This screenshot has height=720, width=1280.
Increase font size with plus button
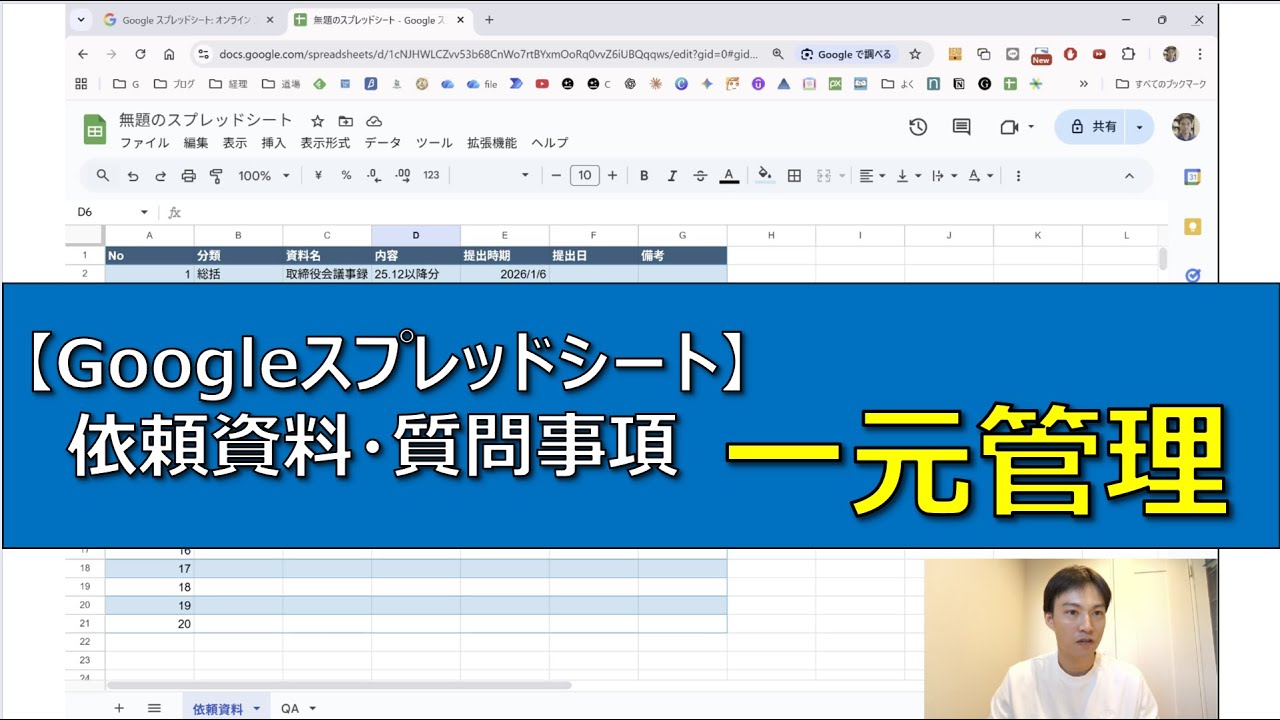tap(612, 175)
